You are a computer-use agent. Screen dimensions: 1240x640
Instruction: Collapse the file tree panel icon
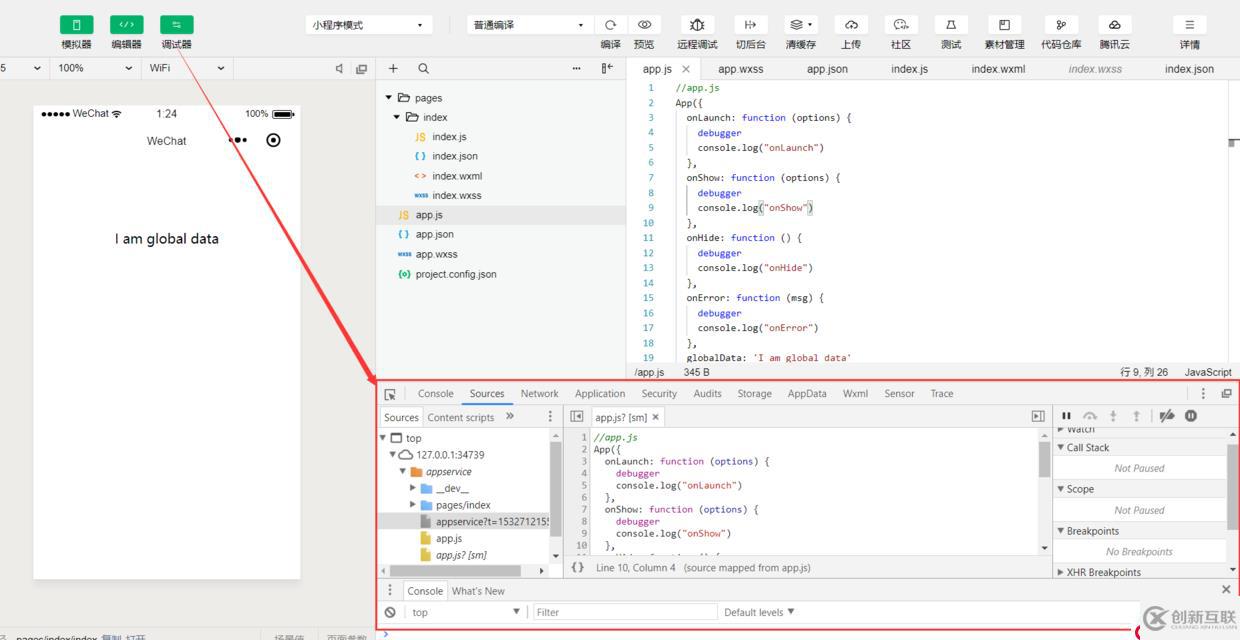point(606,68)
